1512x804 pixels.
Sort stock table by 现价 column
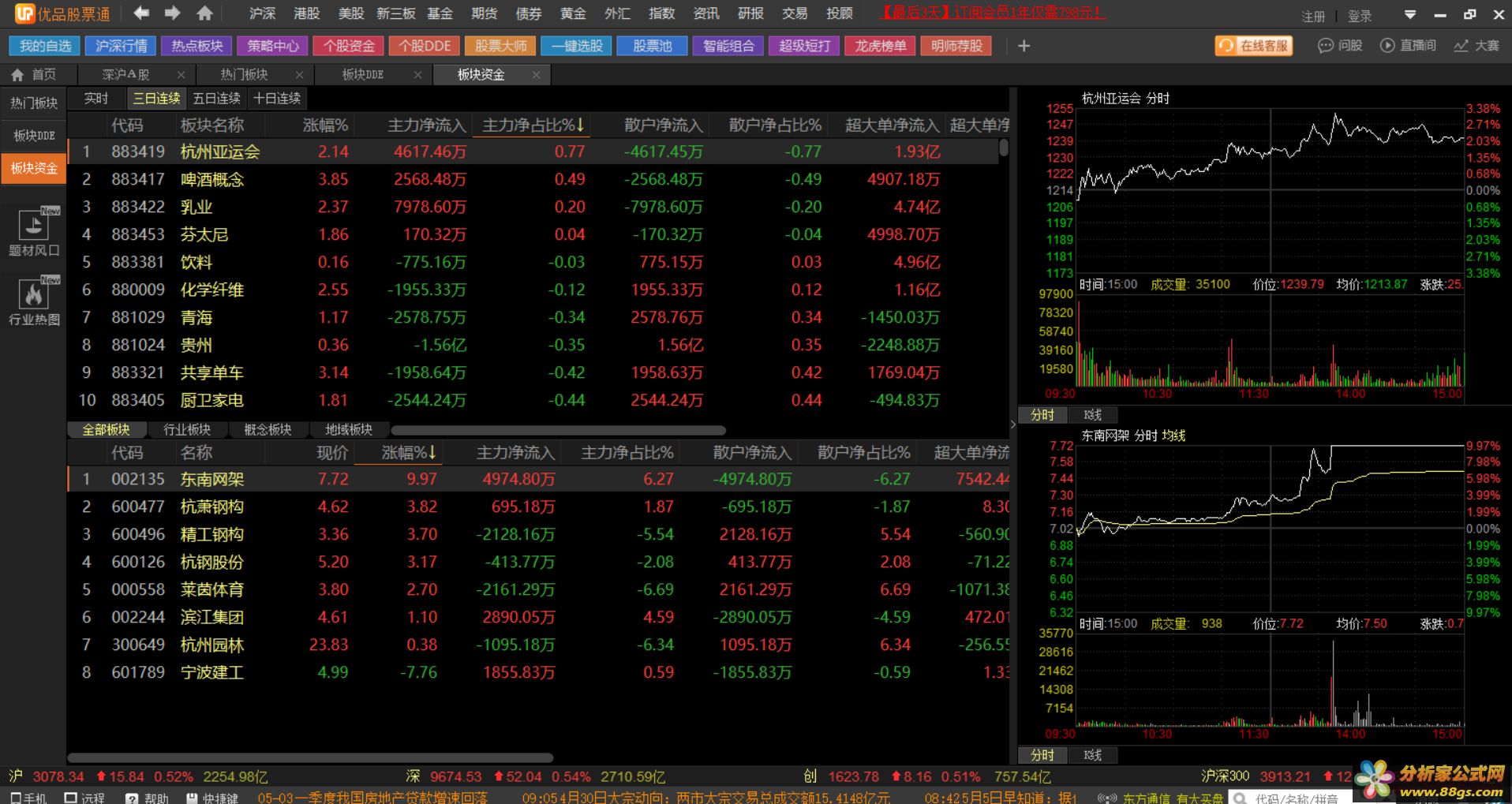tap(332, 453)
